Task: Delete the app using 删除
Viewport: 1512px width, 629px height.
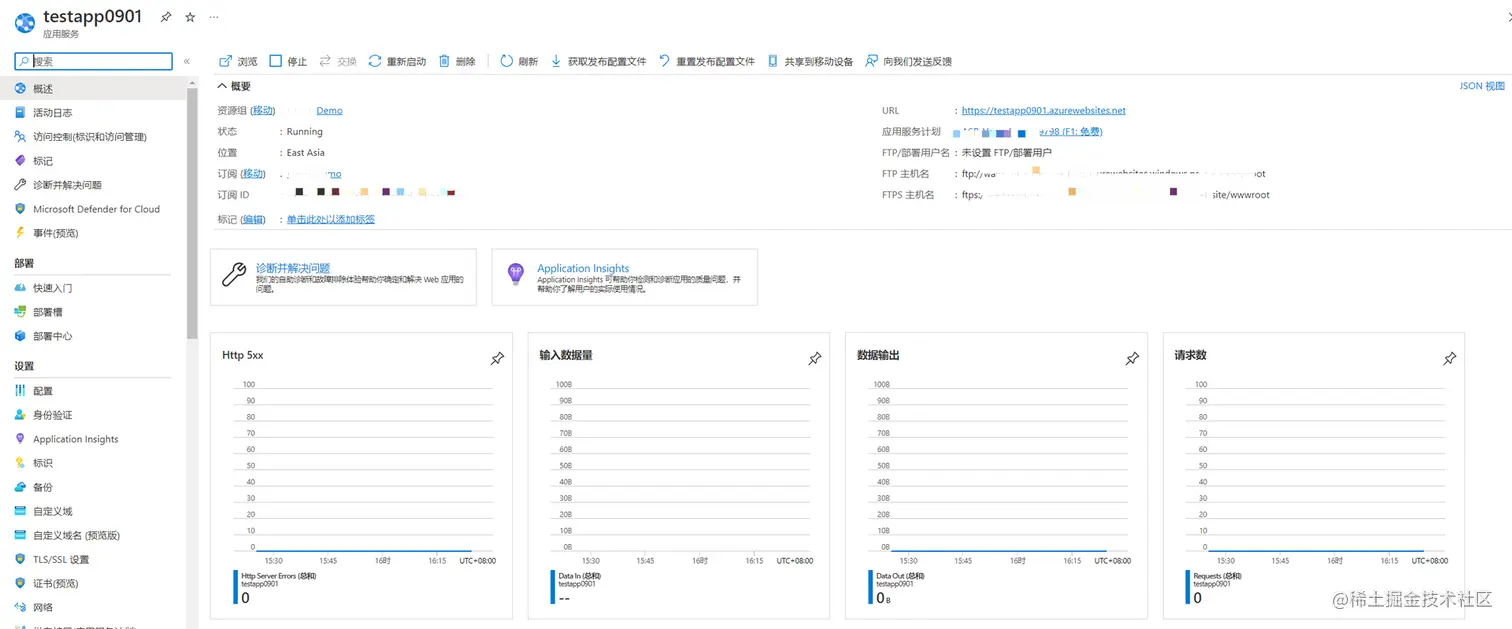Action: tap(457, 61)
